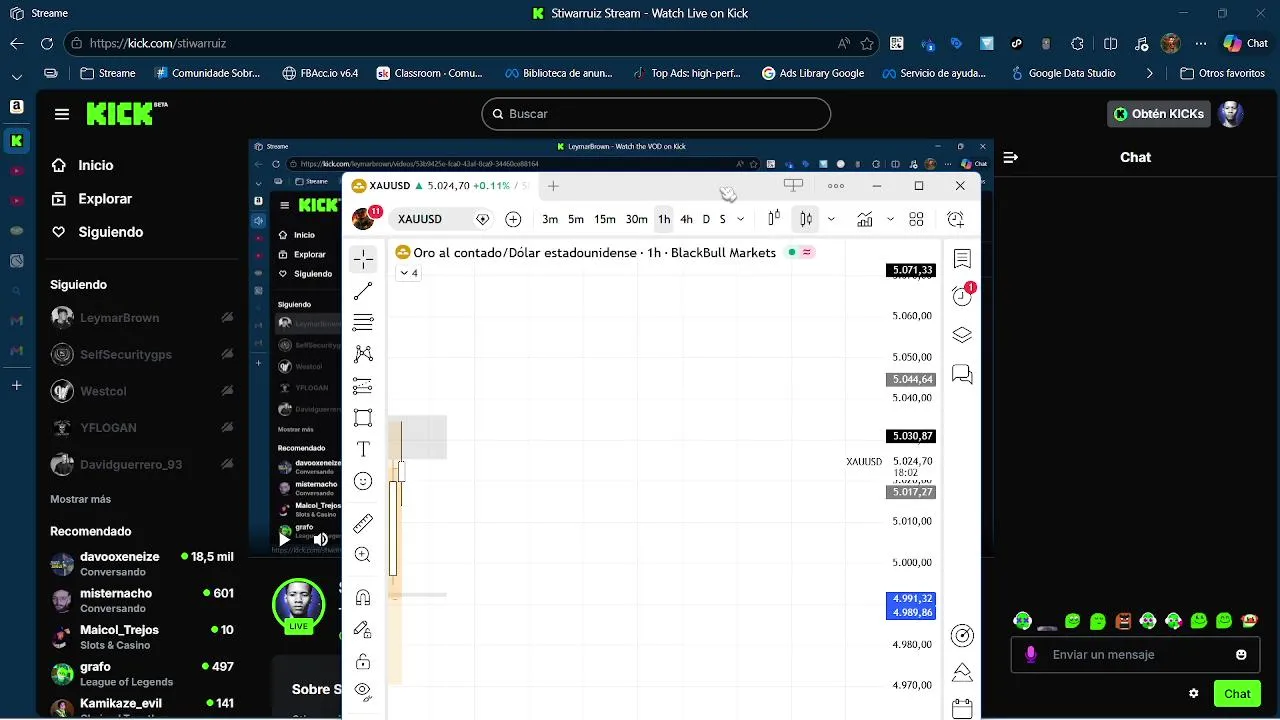This screenshot has height=720, width=1280.
Task: Expand the timeframe interval dropdown arrow
Action: tap(741, 219)
